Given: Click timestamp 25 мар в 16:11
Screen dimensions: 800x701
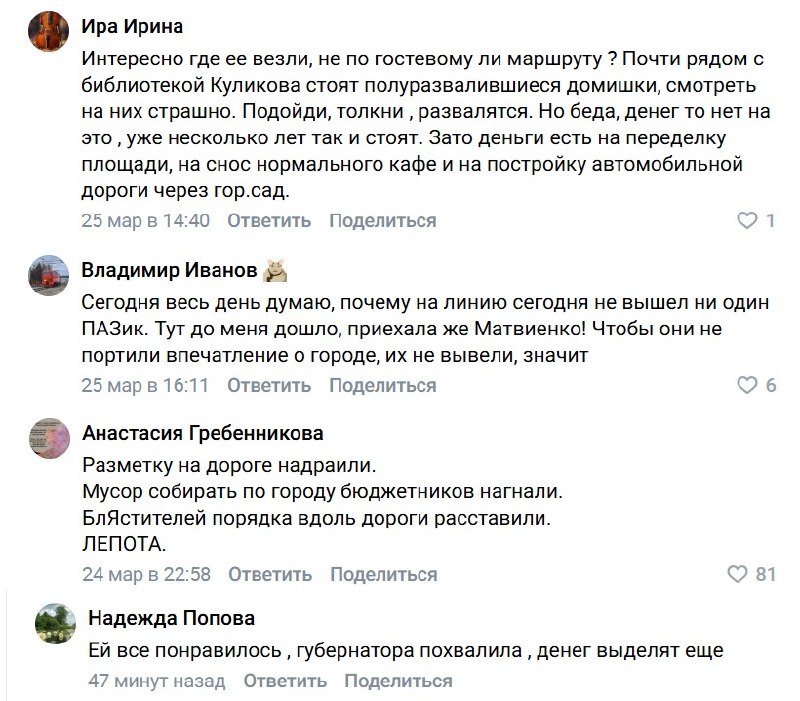Looking at the screenshot, I should 145,385.
